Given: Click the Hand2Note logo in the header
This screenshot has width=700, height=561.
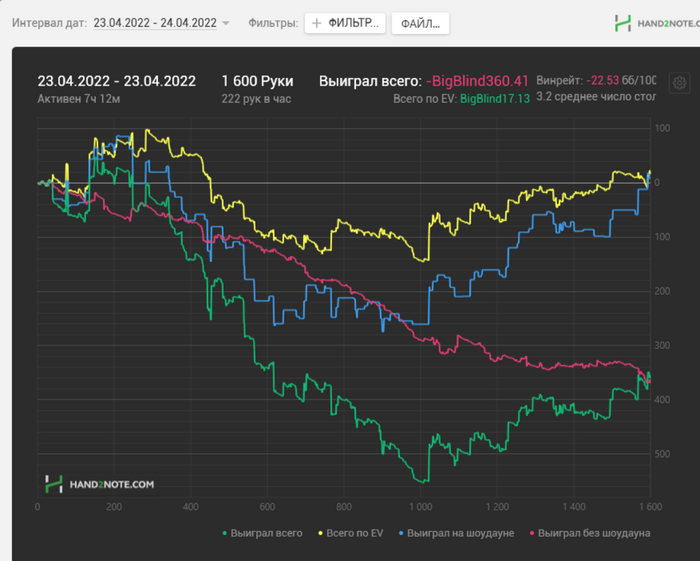Looking at the screenshot, I should pos(657,23).
